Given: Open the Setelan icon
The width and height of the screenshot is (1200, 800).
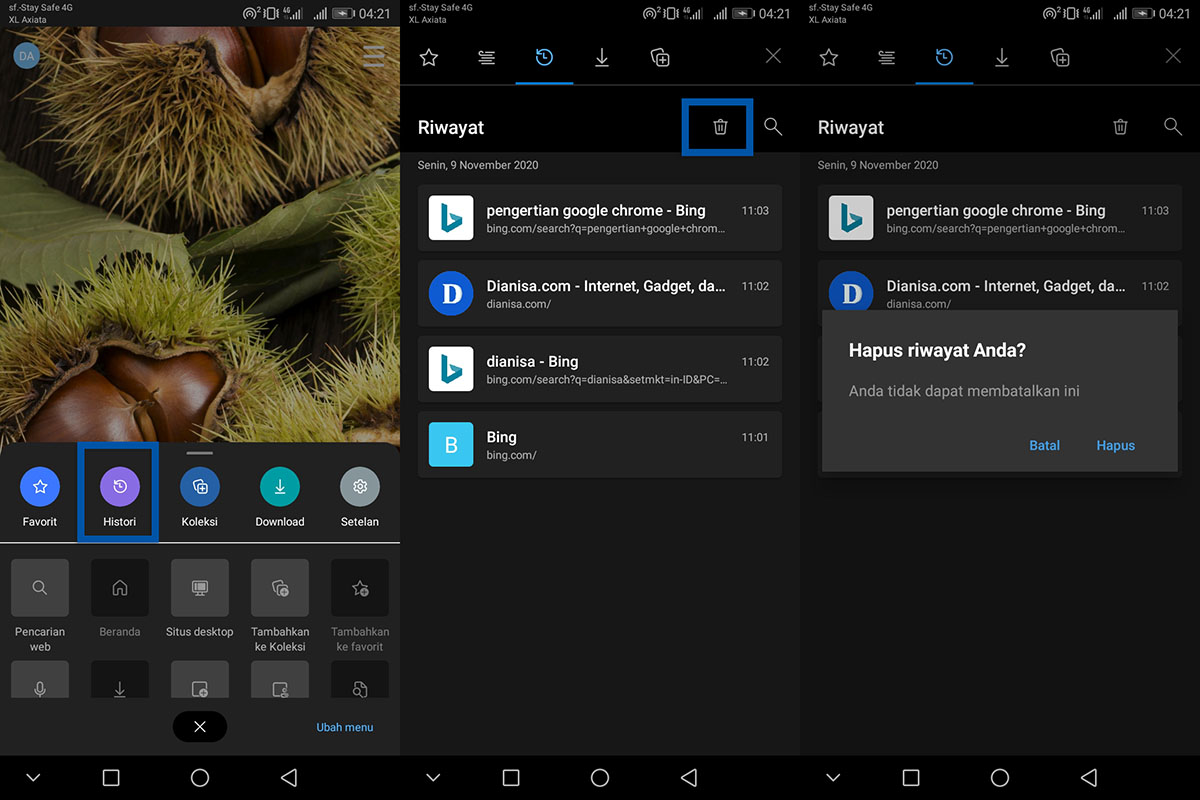Looking at the screenshot, I should click(359, 488).
